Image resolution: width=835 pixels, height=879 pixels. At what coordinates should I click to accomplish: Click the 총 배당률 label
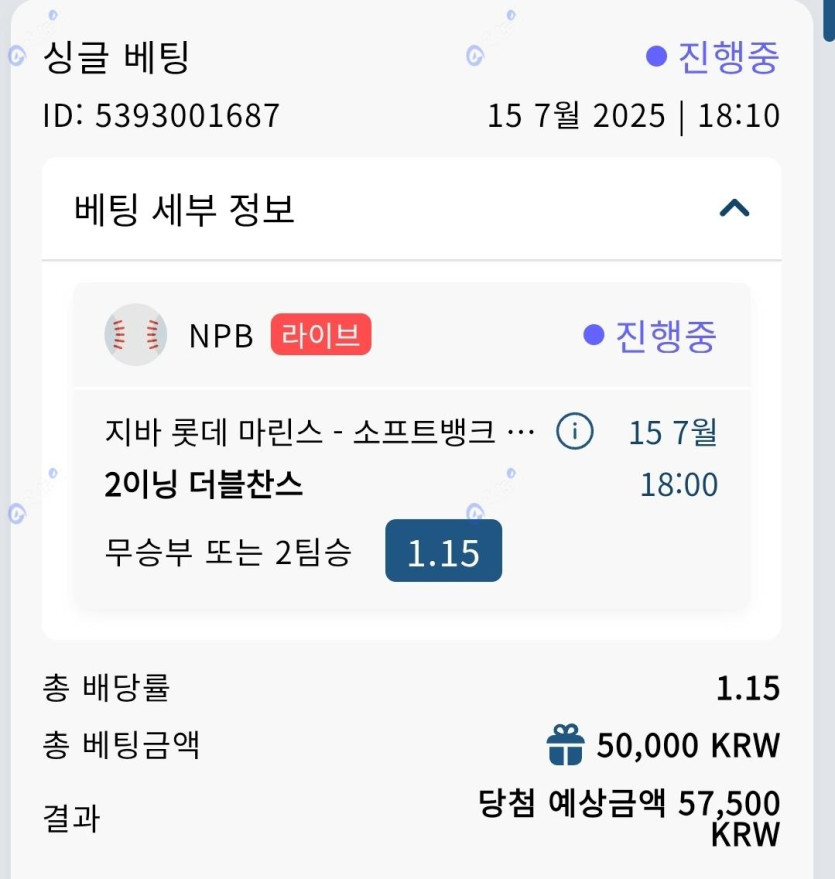coord(106,688)
